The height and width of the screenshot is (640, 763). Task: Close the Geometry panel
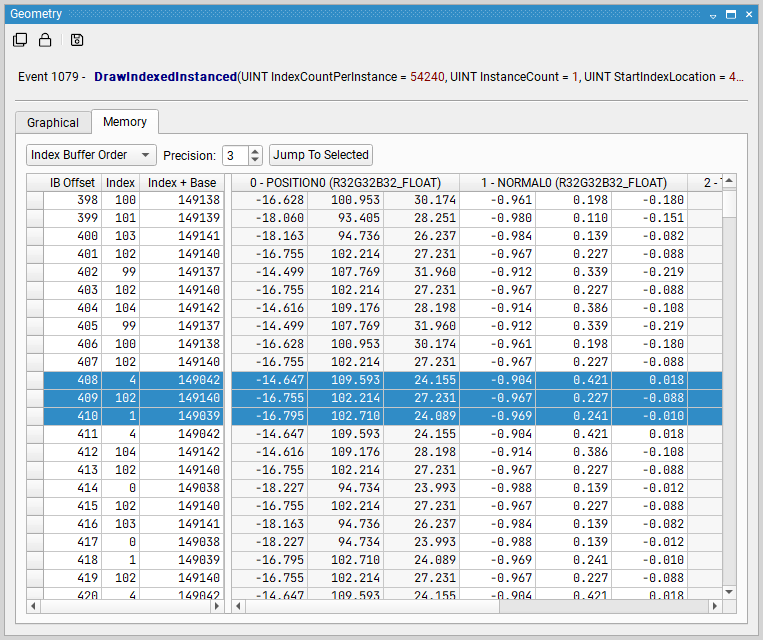tap(749, 15)
